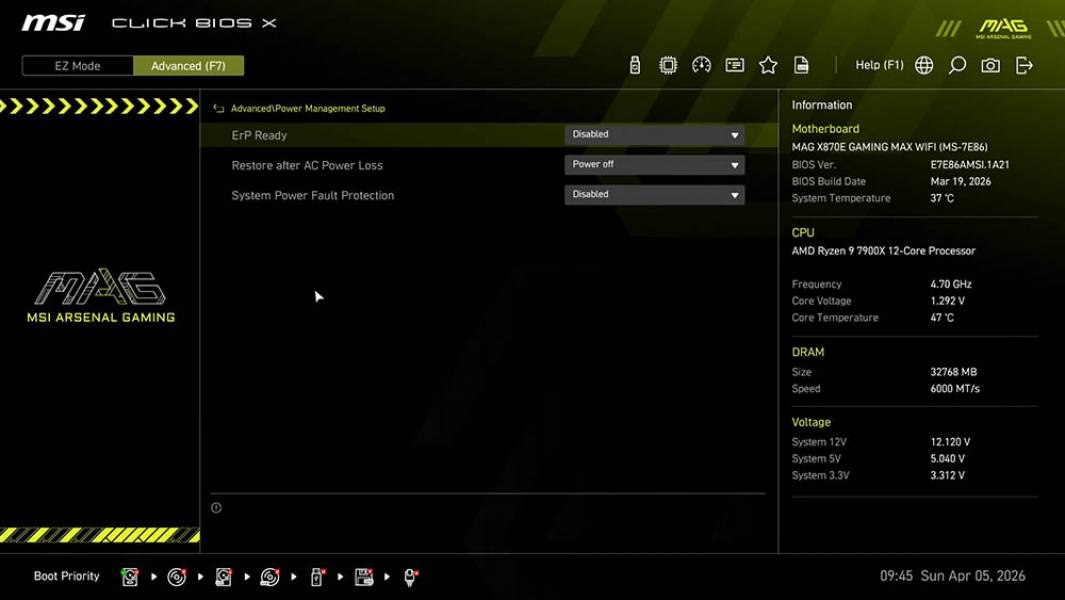
Task: Open the Hardware Monitor gauge icon
Action: (x=701, y=64)
